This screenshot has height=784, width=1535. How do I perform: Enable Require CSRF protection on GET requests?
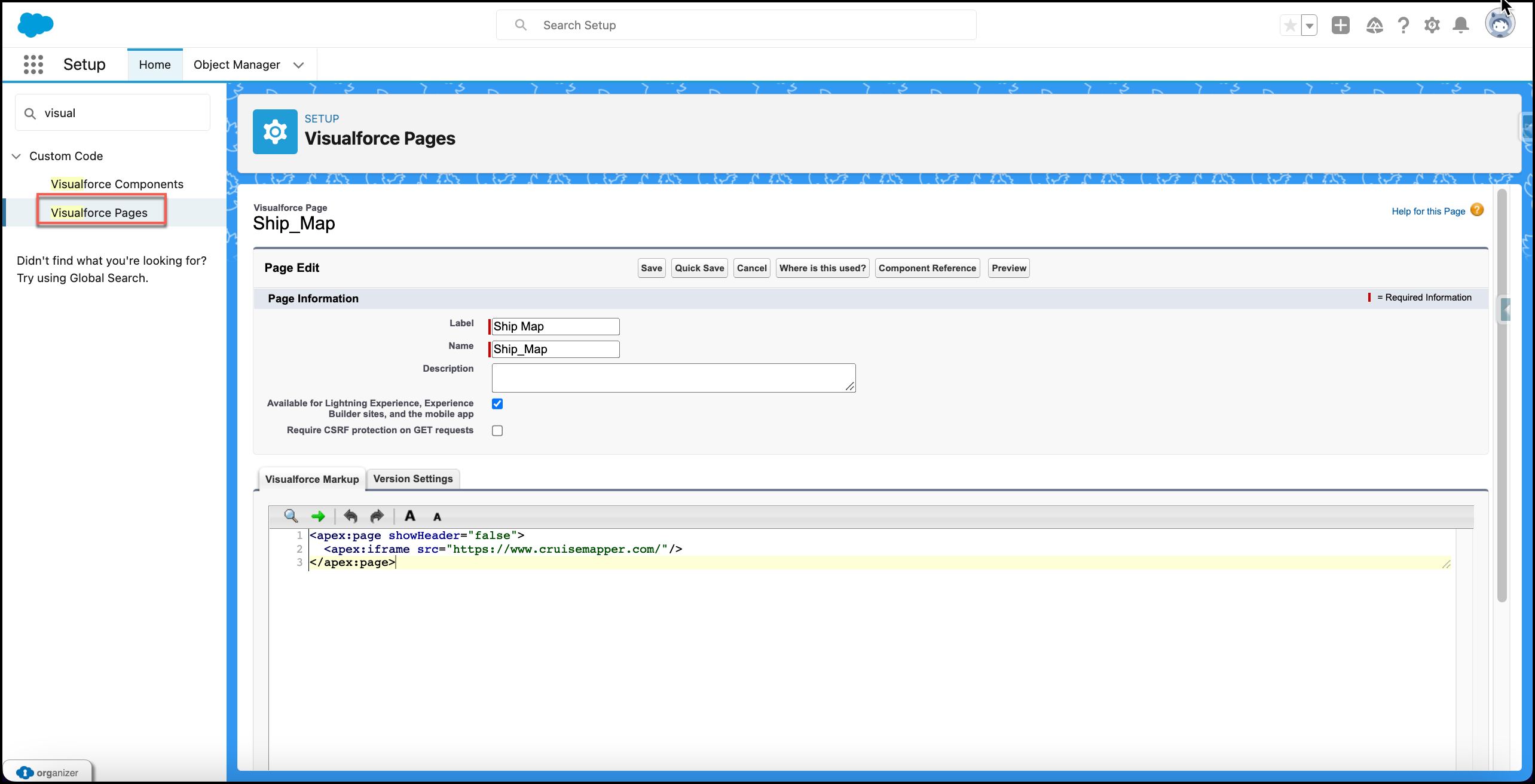coord(497,431)
